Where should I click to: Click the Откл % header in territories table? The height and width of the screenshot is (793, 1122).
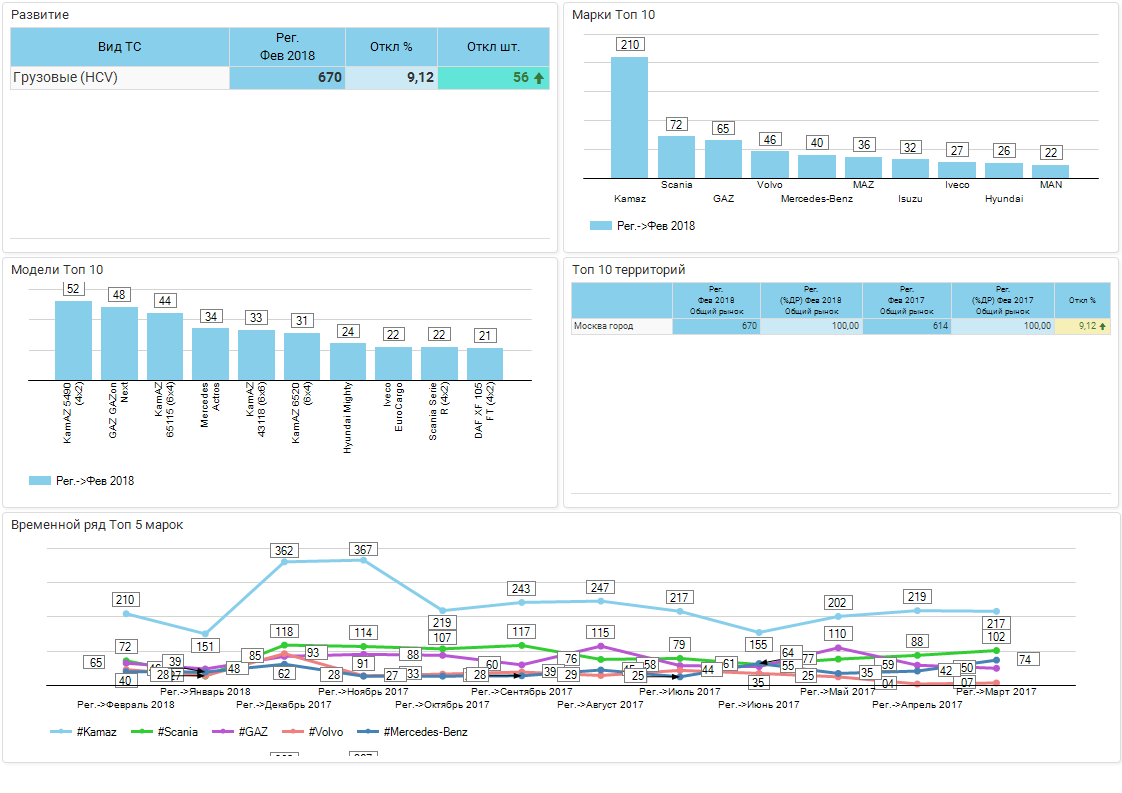[x=1082, y=301]
